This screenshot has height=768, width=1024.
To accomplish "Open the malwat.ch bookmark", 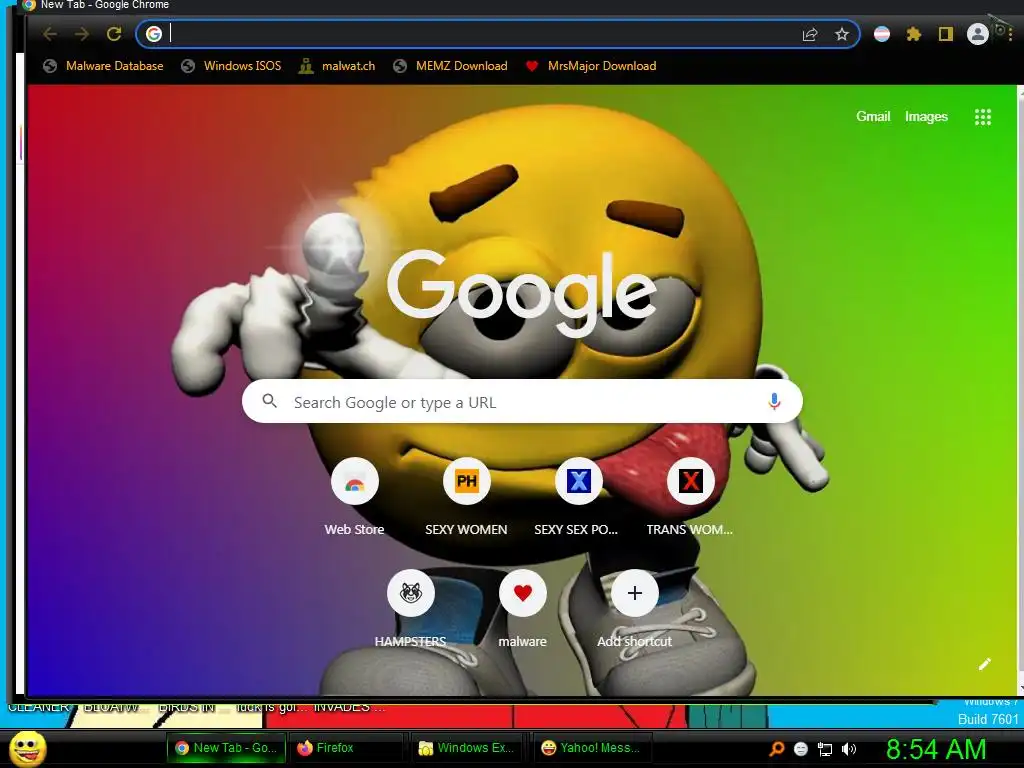I will point(337,66).
